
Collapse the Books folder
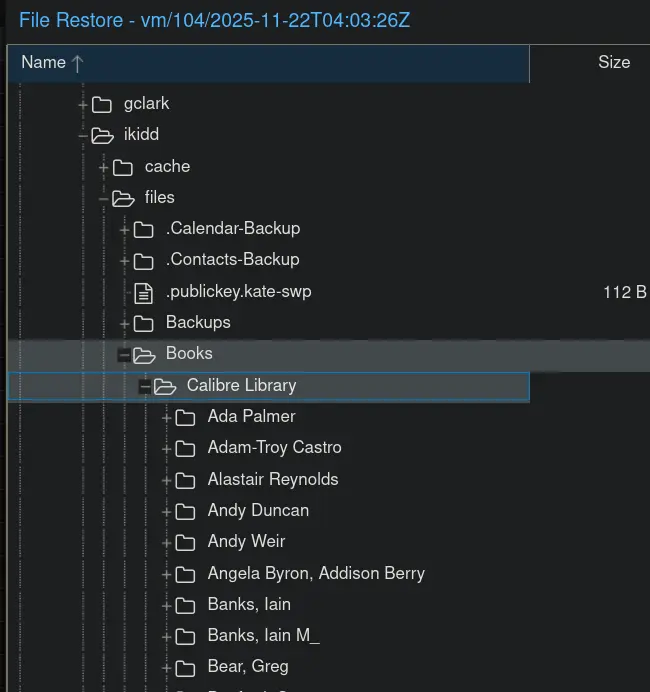pos(125,354)
